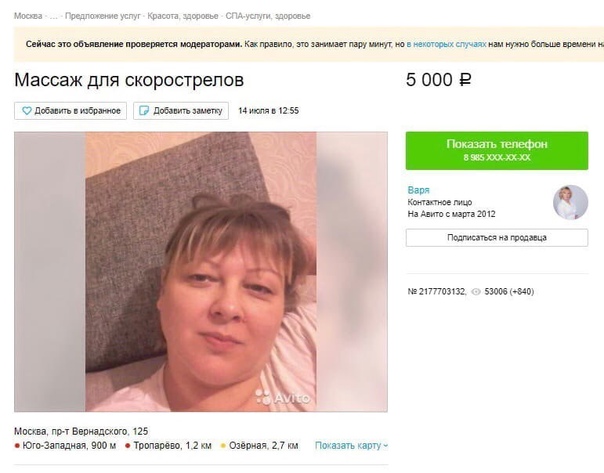Viewport: 604px width, 473px height.
Task: Reveal number with Показать телефон button
Action: [x=497, y=151]
